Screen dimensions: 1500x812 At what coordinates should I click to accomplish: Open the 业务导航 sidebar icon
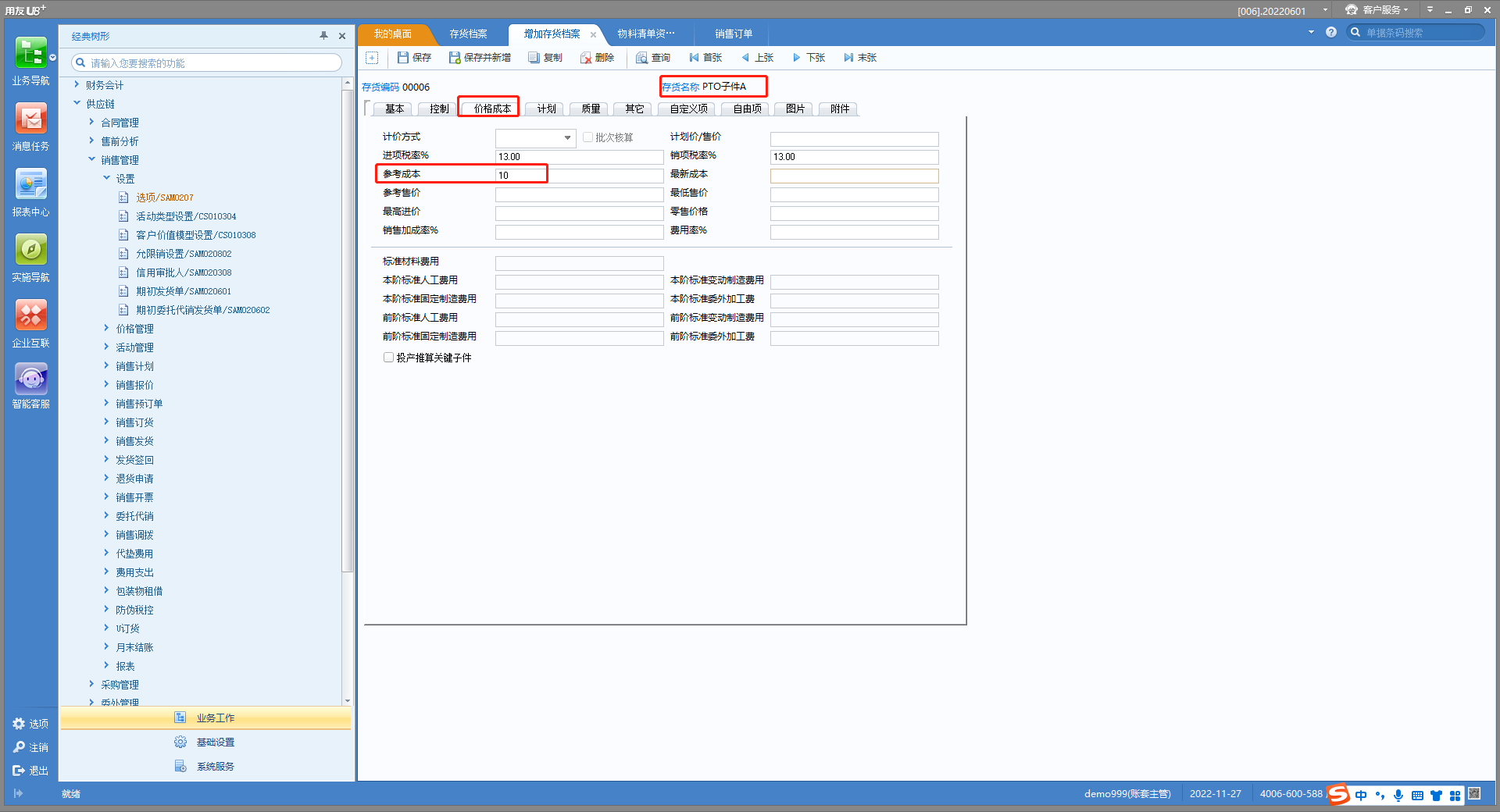pos(30,54)
